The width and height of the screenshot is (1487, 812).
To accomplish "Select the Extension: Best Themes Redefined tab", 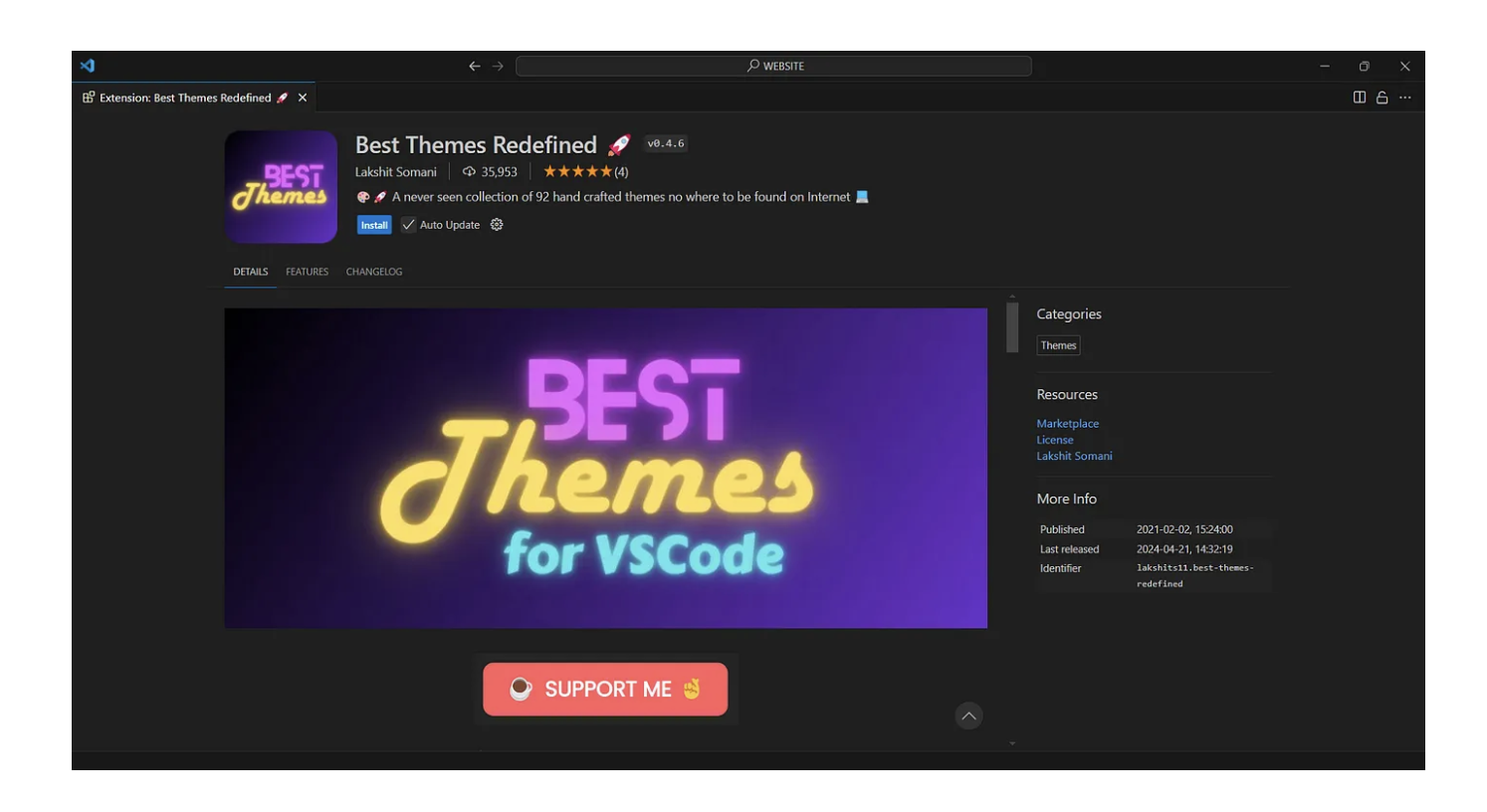I will (x=193, y=98).
